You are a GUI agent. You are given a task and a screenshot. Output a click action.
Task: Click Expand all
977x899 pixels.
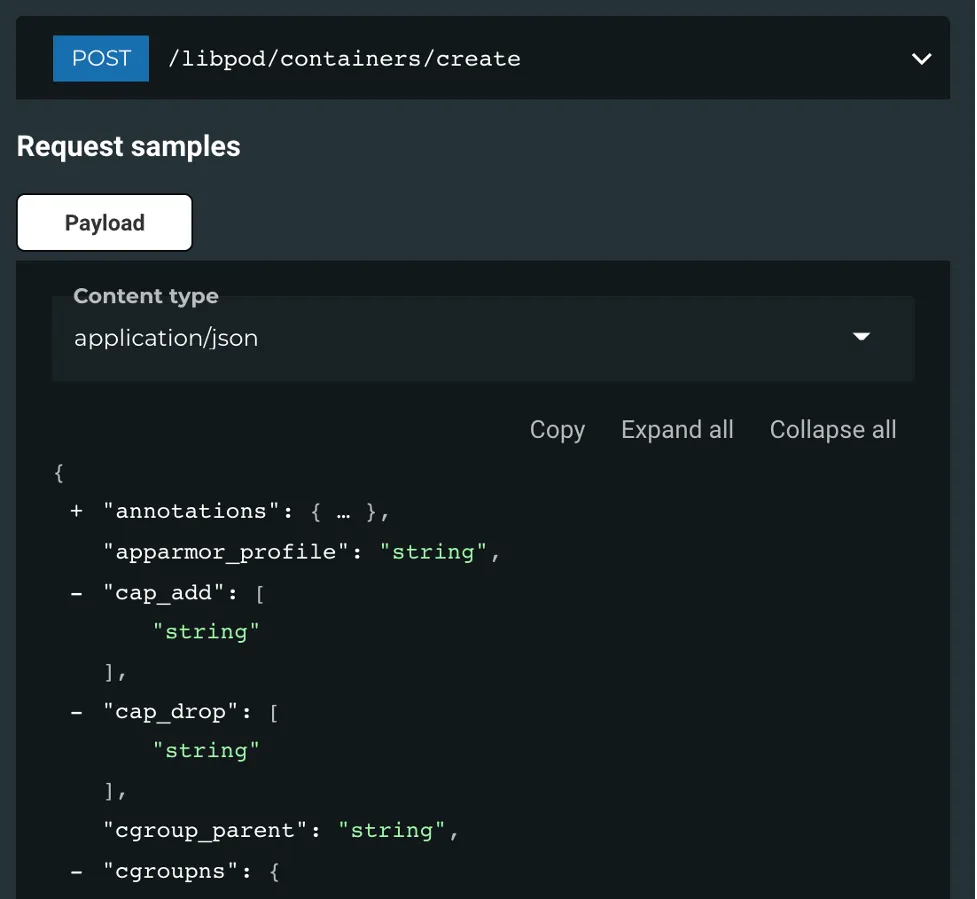pos(677,430)
